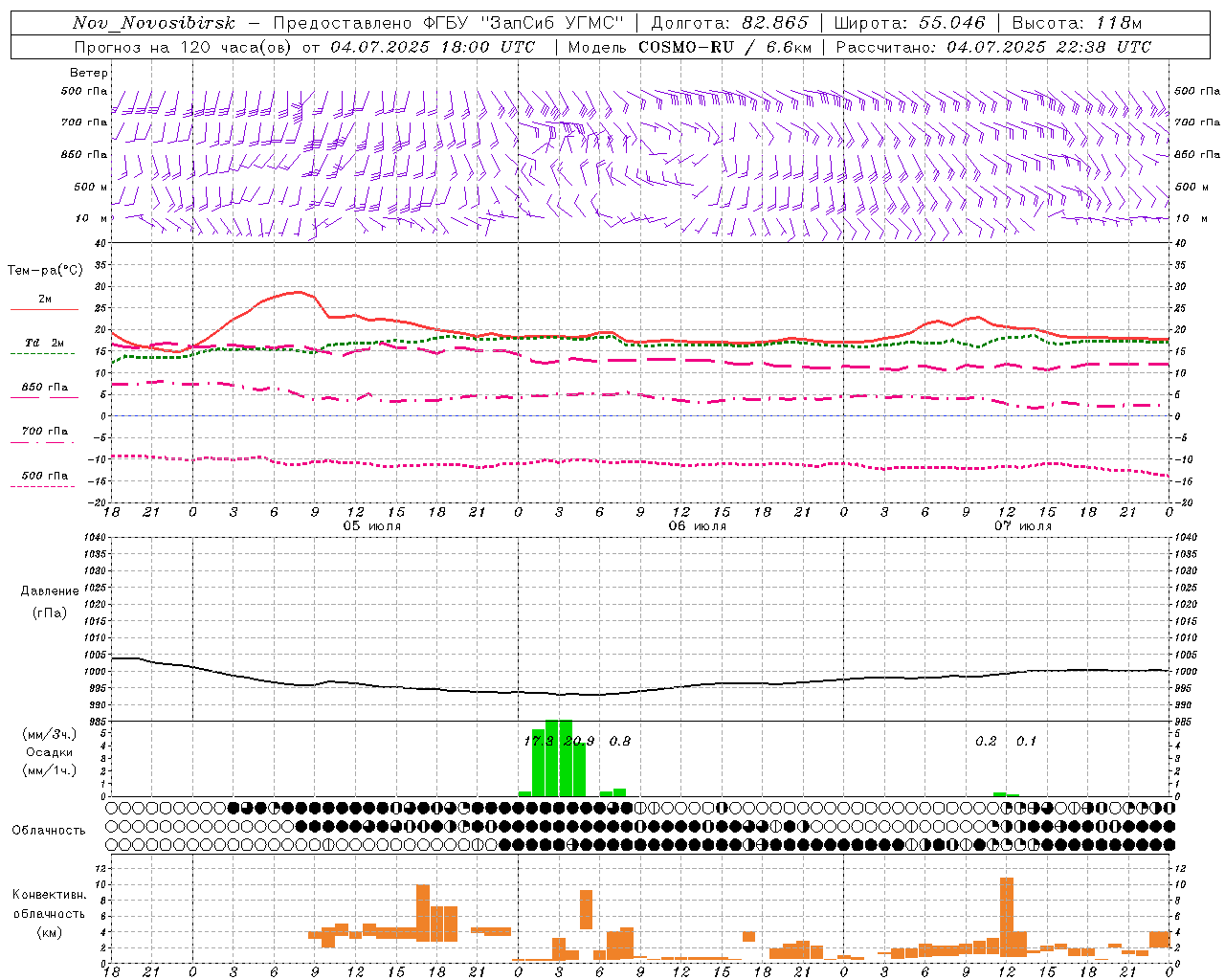This screenshot has height=980, width=1225.
Task: Click the Осадки panel label
Action: 50,752
